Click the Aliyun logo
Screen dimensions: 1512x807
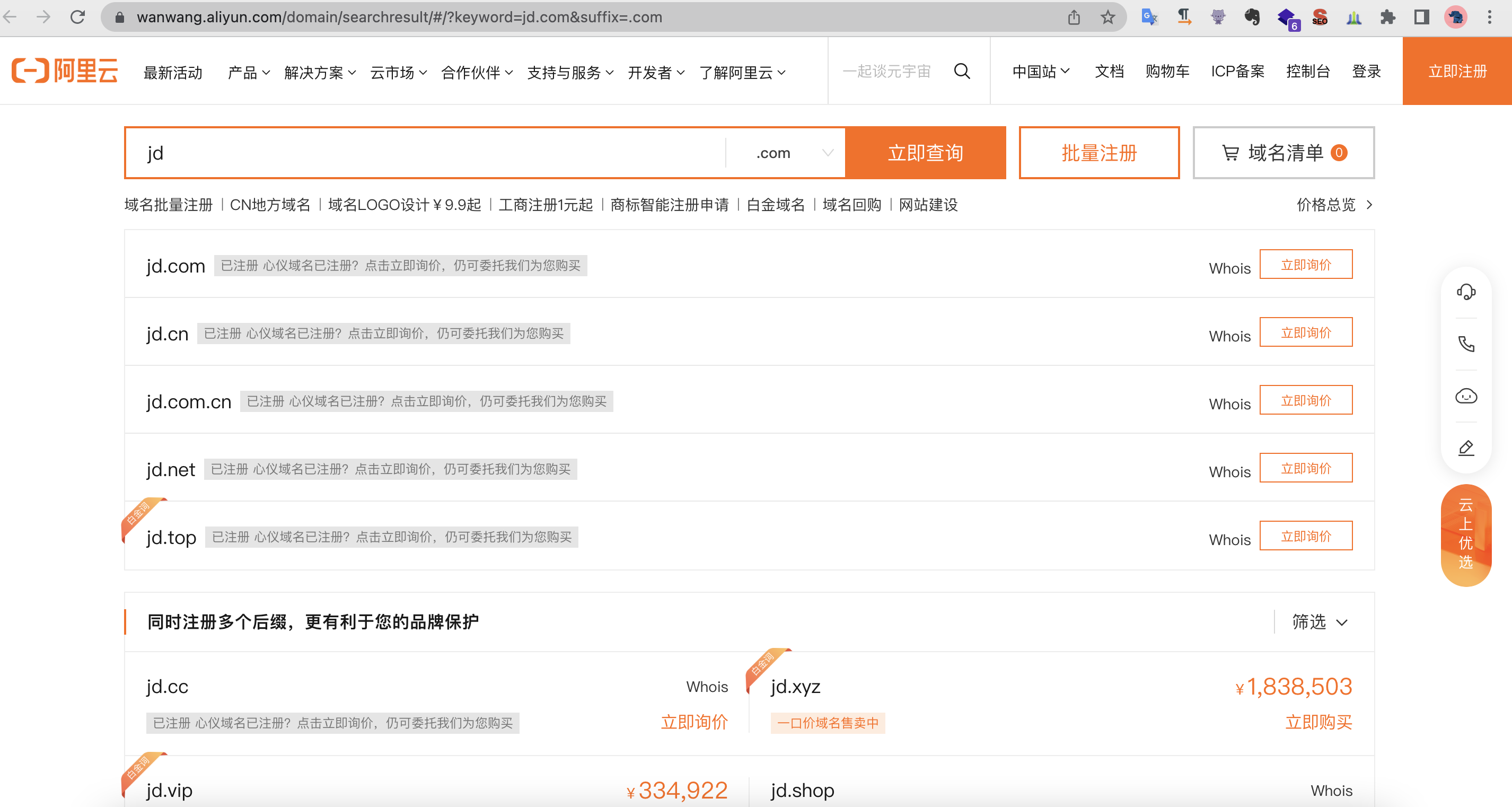tap(65, 71)
